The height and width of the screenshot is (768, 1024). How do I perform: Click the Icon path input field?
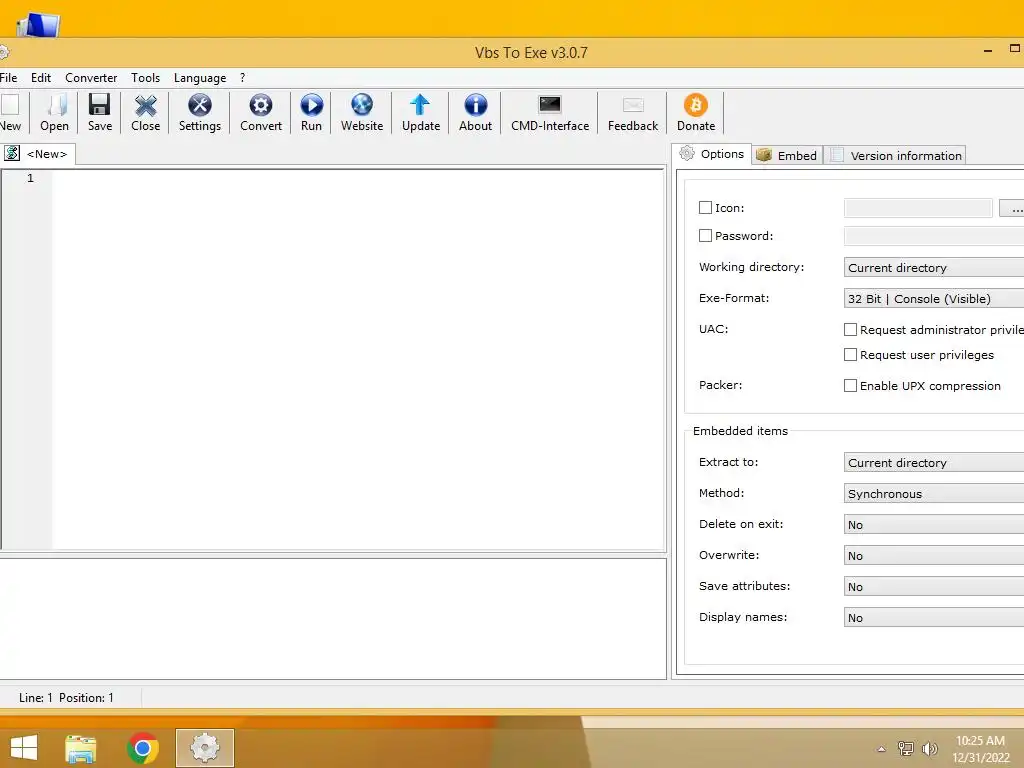click(918, 208)
